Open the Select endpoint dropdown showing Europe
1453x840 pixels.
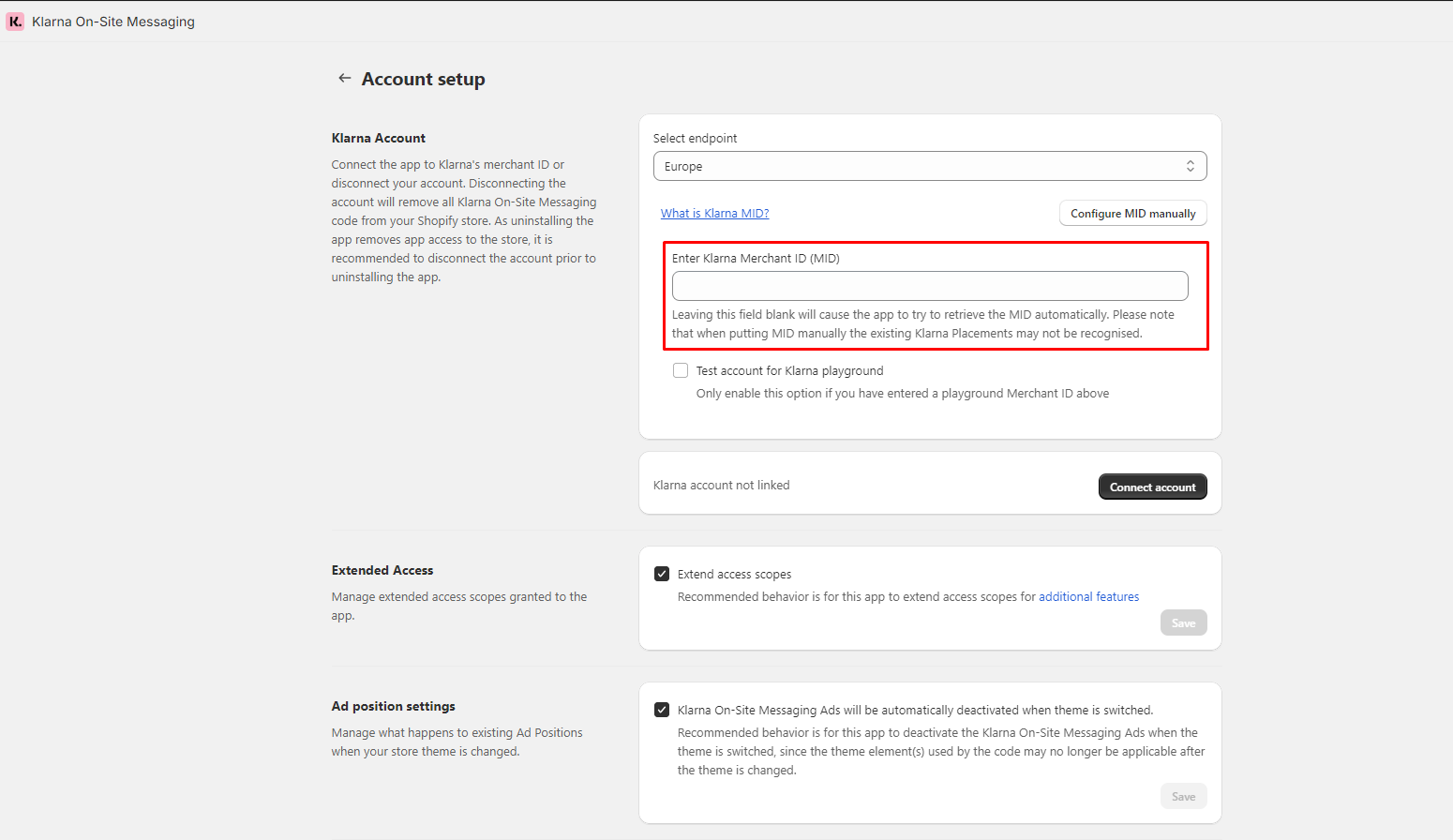(x=928, y=166)
